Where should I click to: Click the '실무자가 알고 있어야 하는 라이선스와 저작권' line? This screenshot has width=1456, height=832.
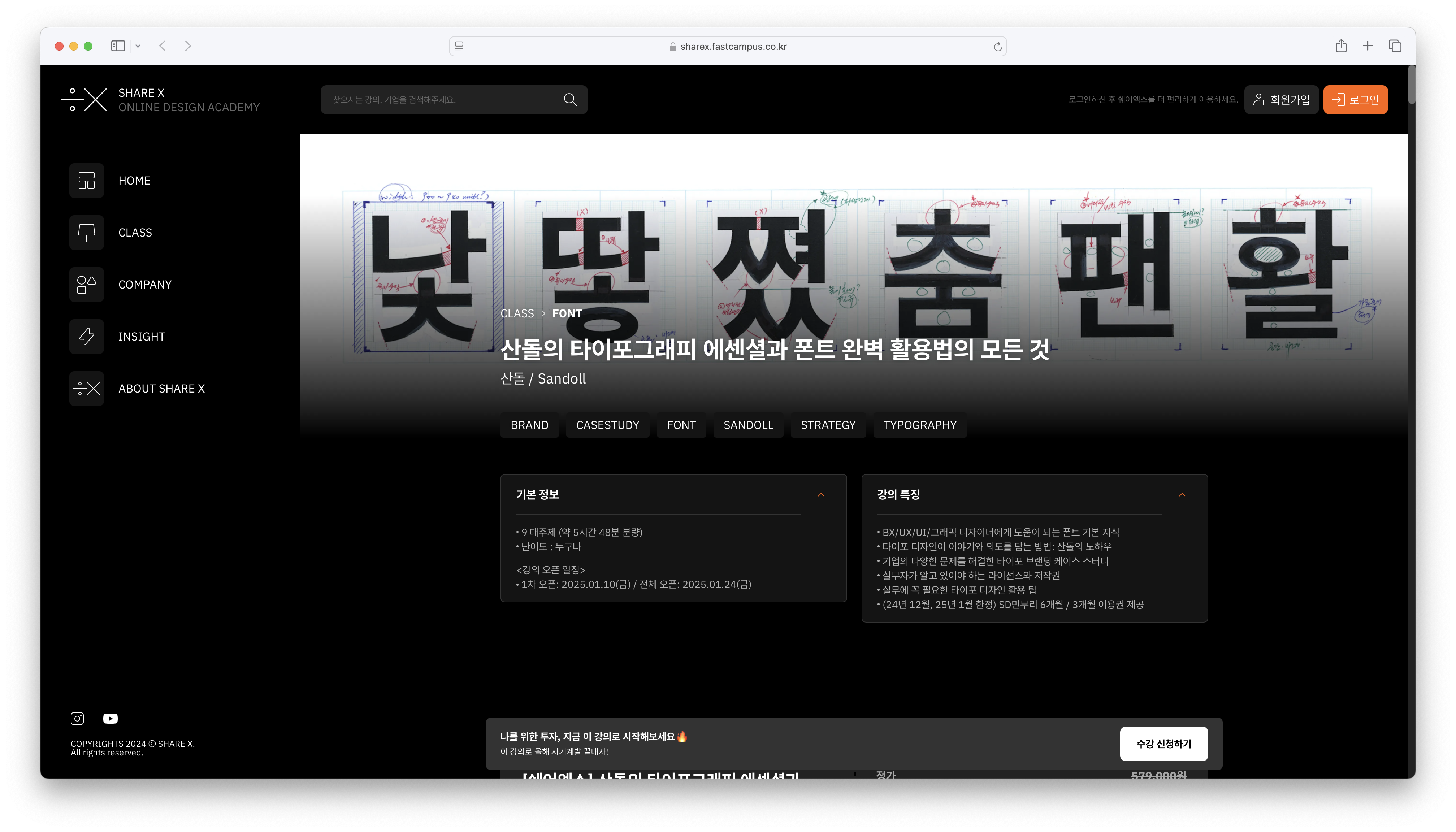(x=968, y=575)
